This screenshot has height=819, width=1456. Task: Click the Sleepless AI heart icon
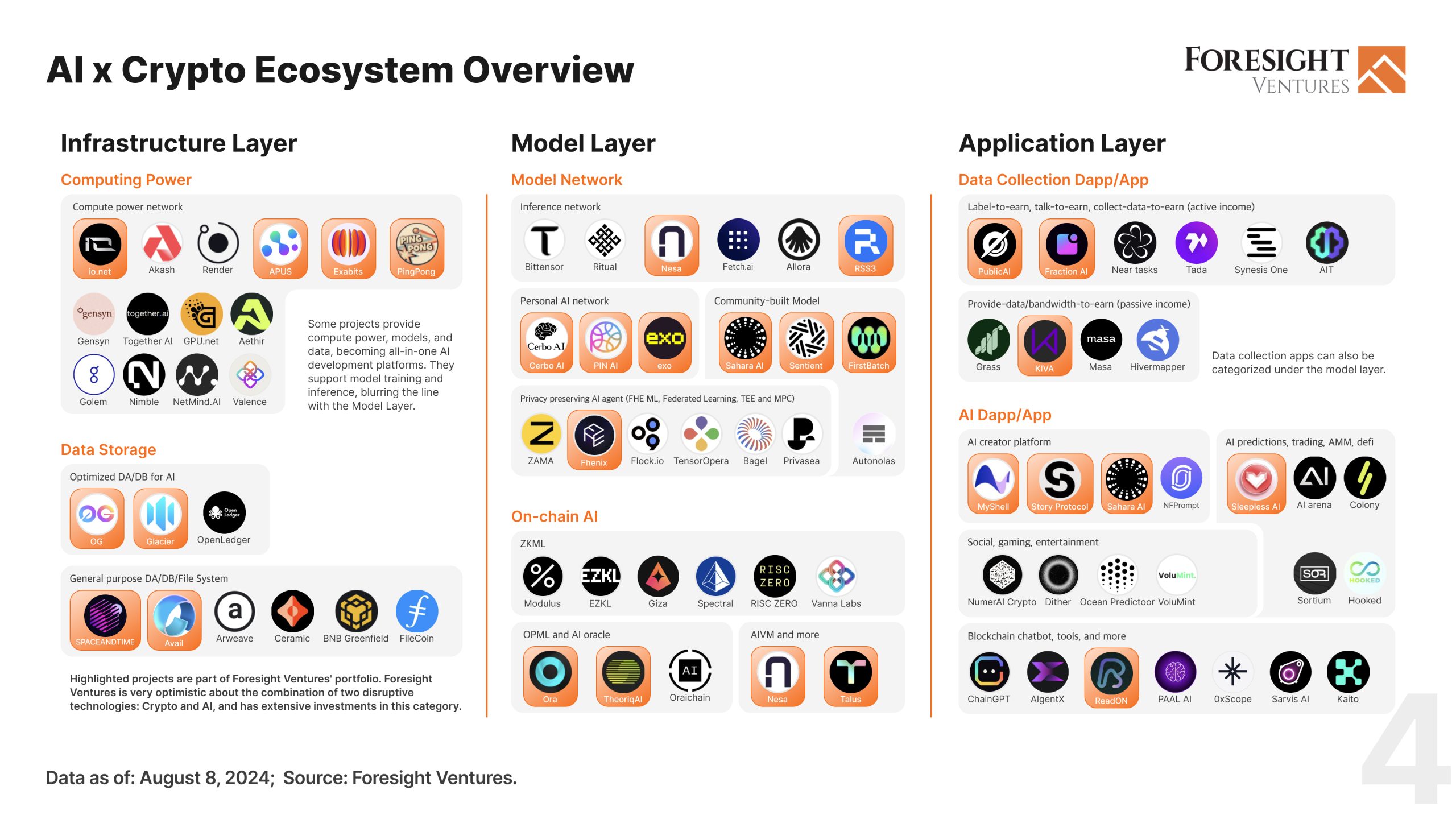click(1256, 479)
